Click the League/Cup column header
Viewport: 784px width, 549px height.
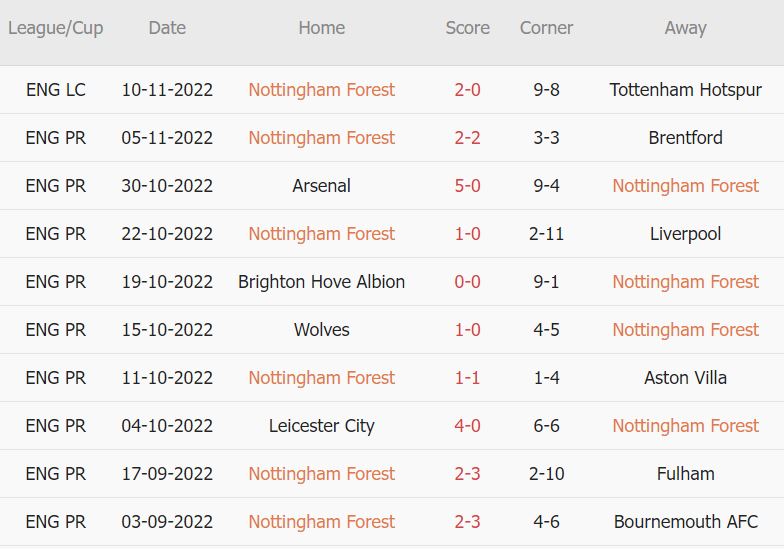pyautogui.click(x=56, y=28)
